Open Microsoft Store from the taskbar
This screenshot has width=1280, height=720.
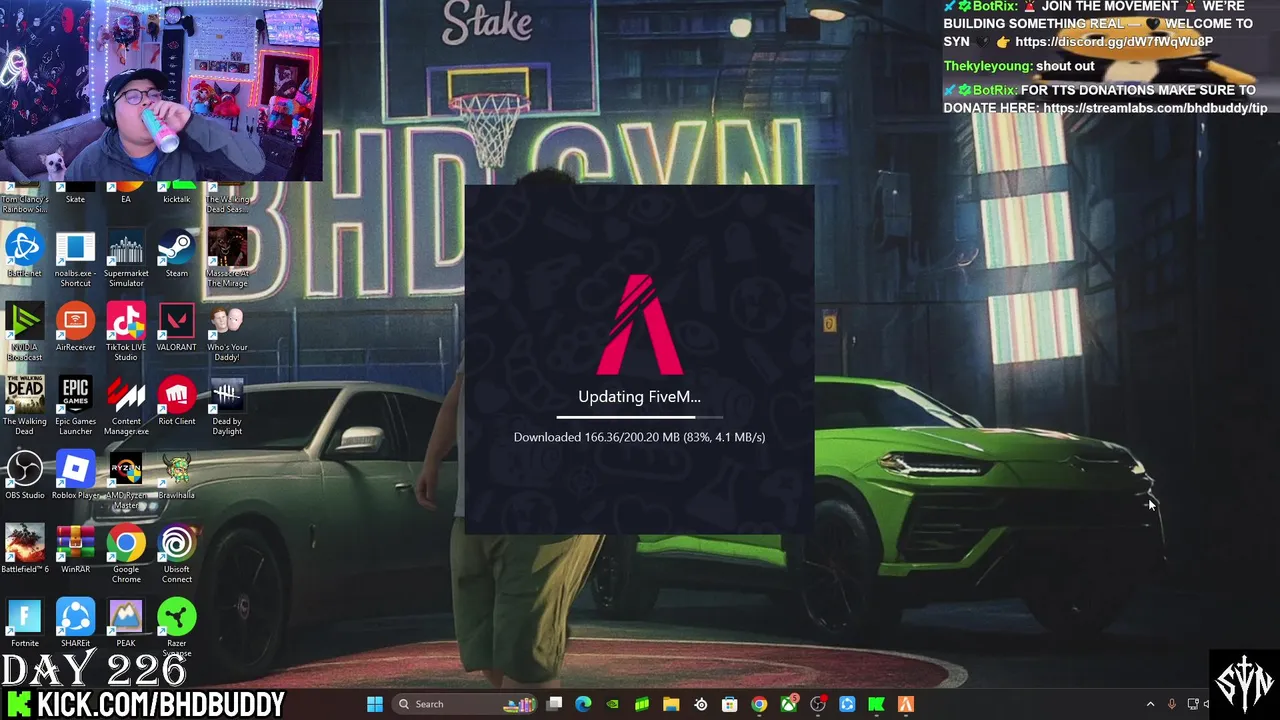[x=730, y=704]
